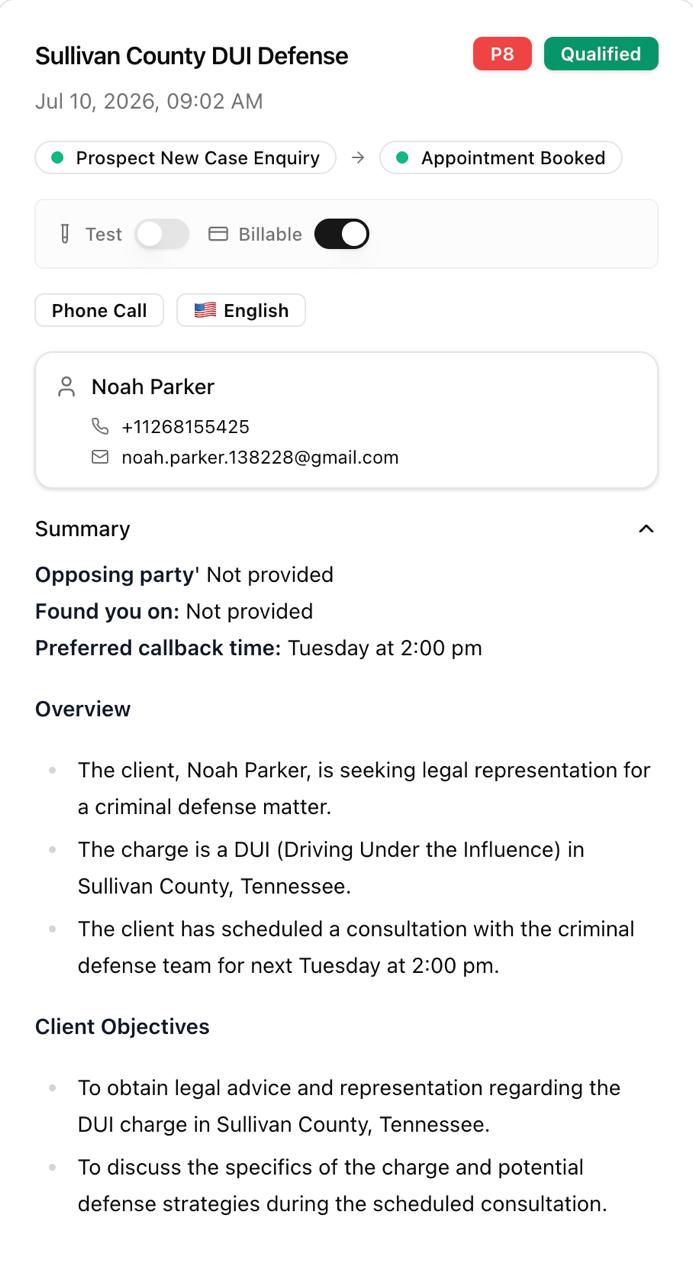Click the credit card icon beside Billable
Image resolution: width=693 pixels, height=1280 pixels.
click(218, 234)
